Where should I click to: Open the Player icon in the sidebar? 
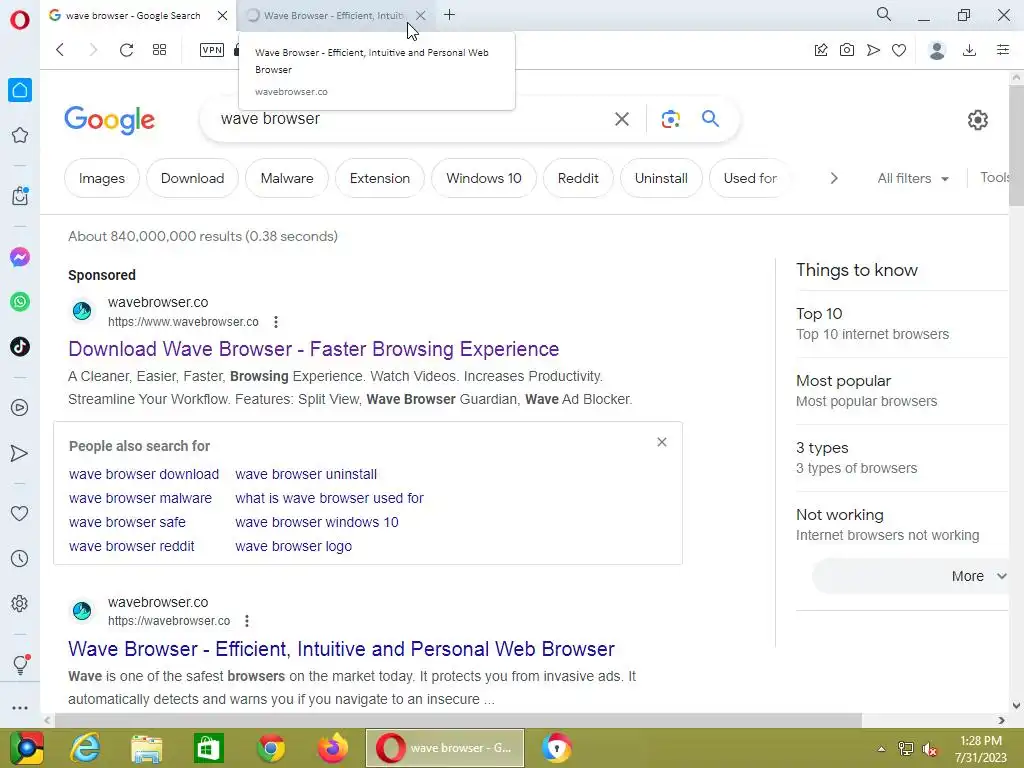pyautogui.click(x=20, y=408)
